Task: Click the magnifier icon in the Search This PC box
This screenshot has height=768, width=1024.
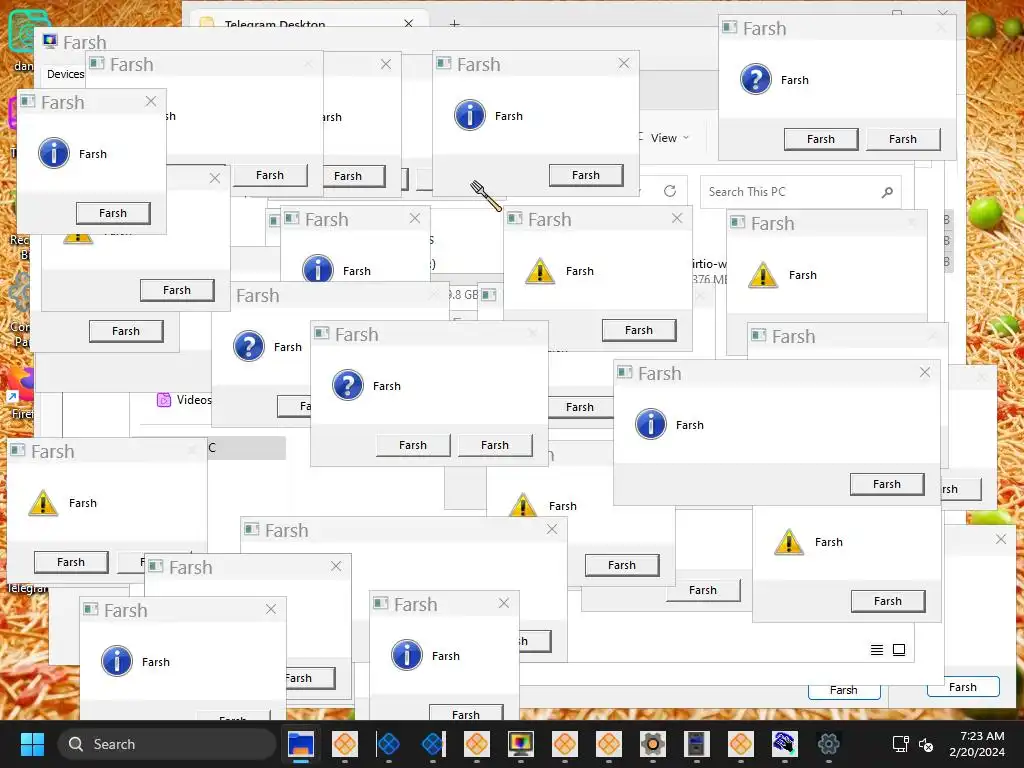Action: pyautogui.click(x=887, y=192)
